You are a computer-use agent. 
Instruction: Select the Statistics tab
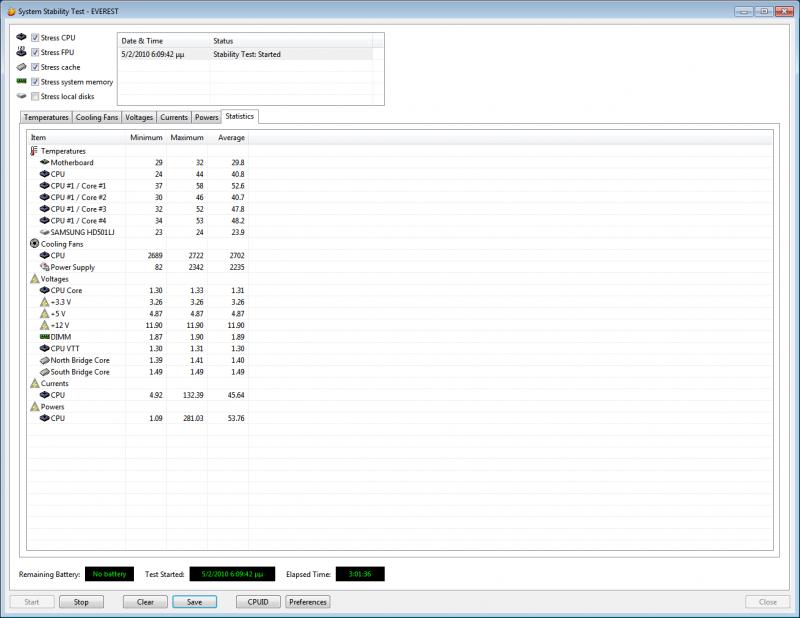click(240, 116)
